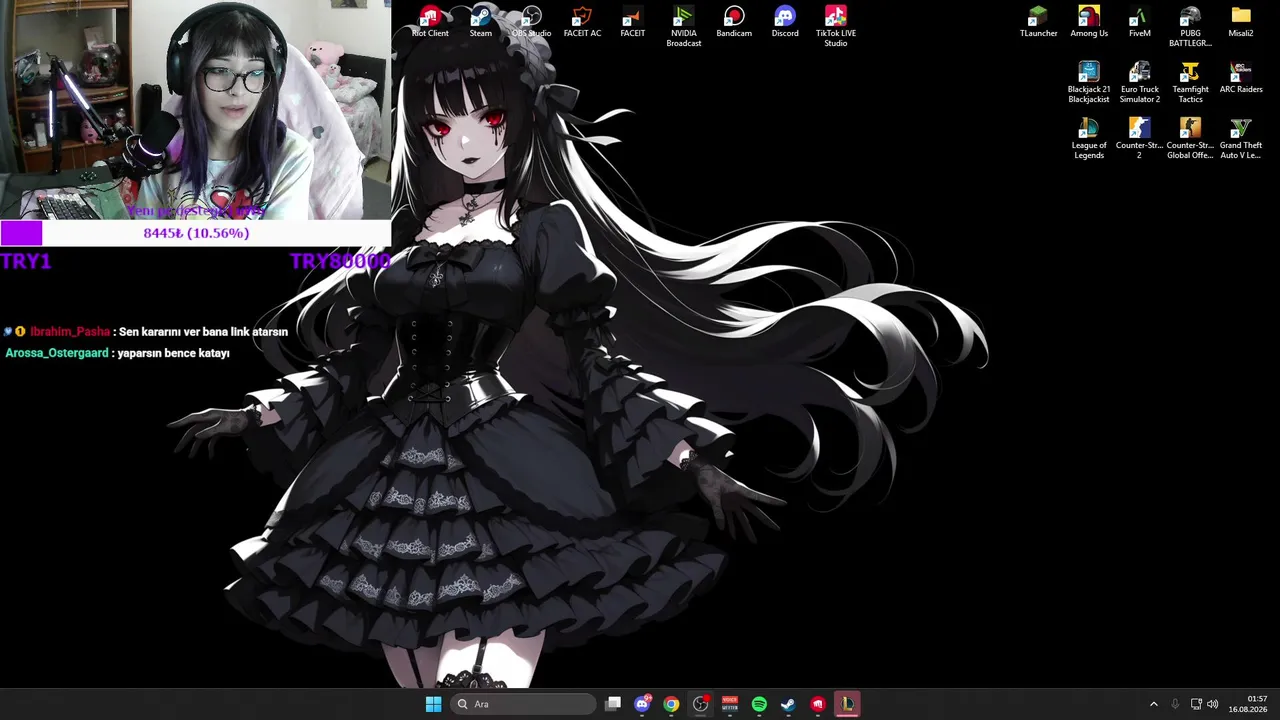Select the OBS Studio desktop icon
The image size is (1280, 720).
pyautogui.click(x=531, y=22)
